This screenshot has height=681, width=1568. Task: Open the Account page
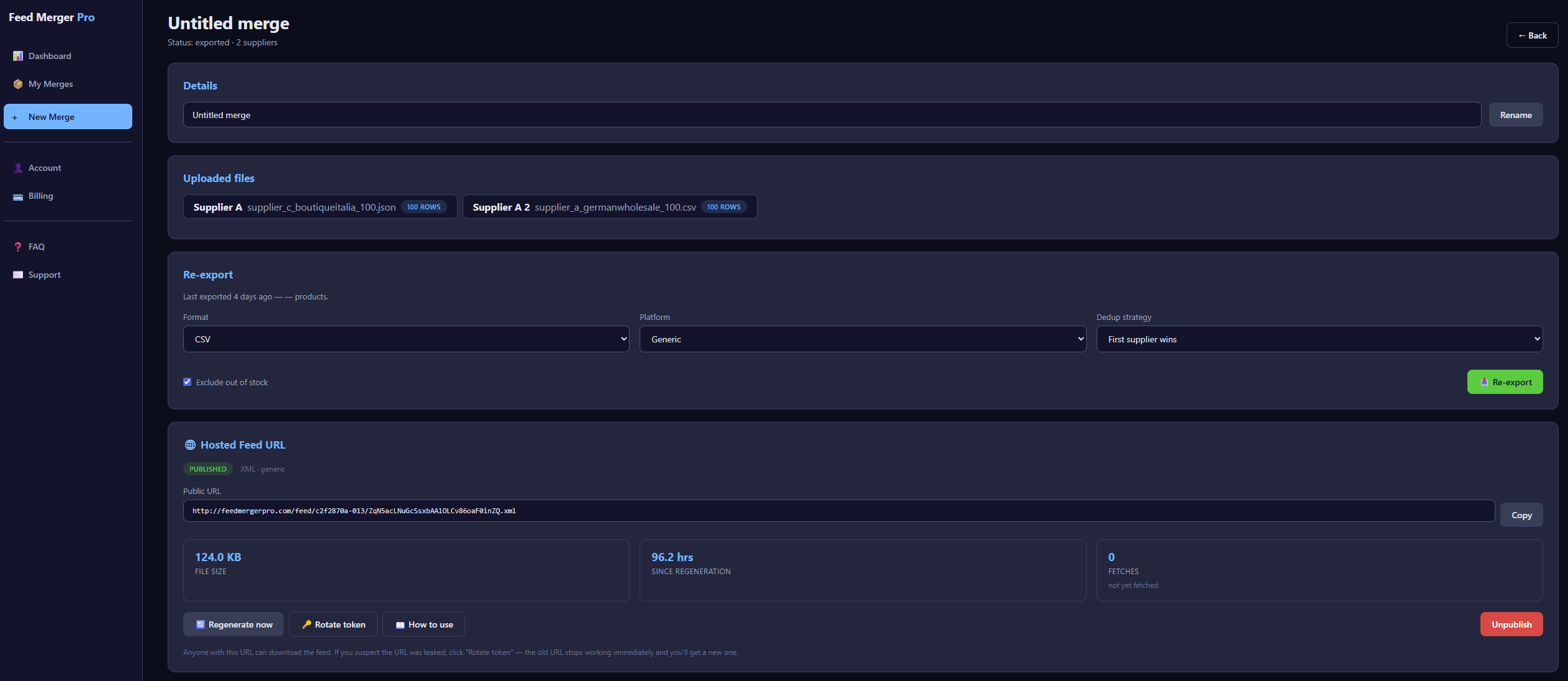(x=68, y=168)
